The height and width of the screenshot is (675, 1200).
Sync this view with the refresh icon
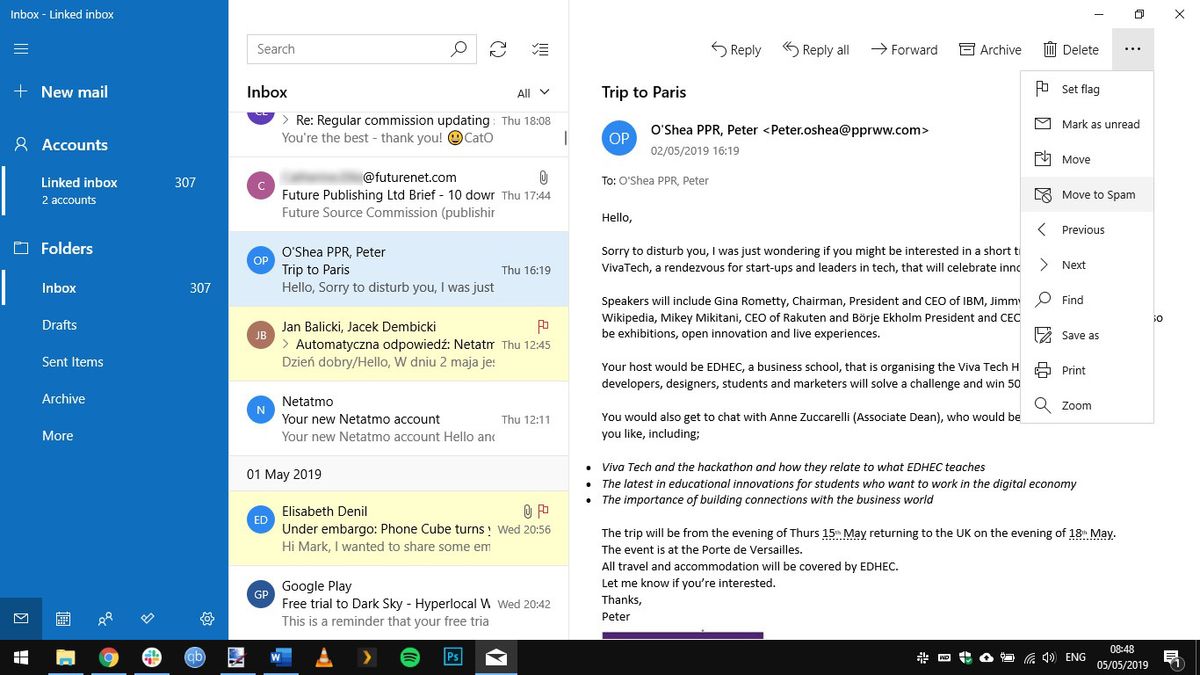click(498, 48)
